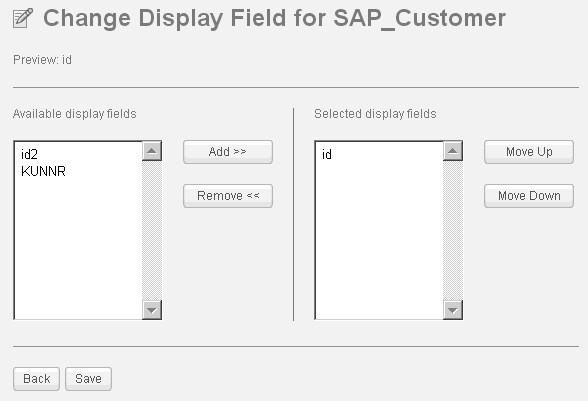The image size is (588, 401).
Task: Click Available fields list scroll-down arrow
Action: tap(152, 310)
